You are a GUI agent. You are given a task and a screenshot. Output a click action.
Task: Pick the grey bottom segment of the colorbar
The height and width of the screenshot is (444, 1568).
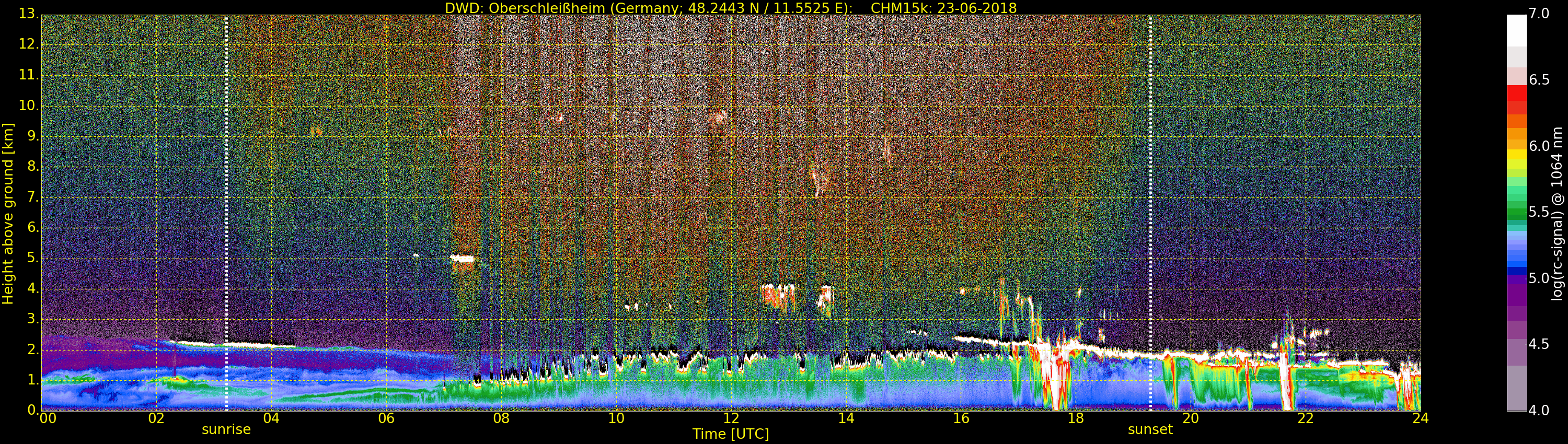click(1517, 388)
